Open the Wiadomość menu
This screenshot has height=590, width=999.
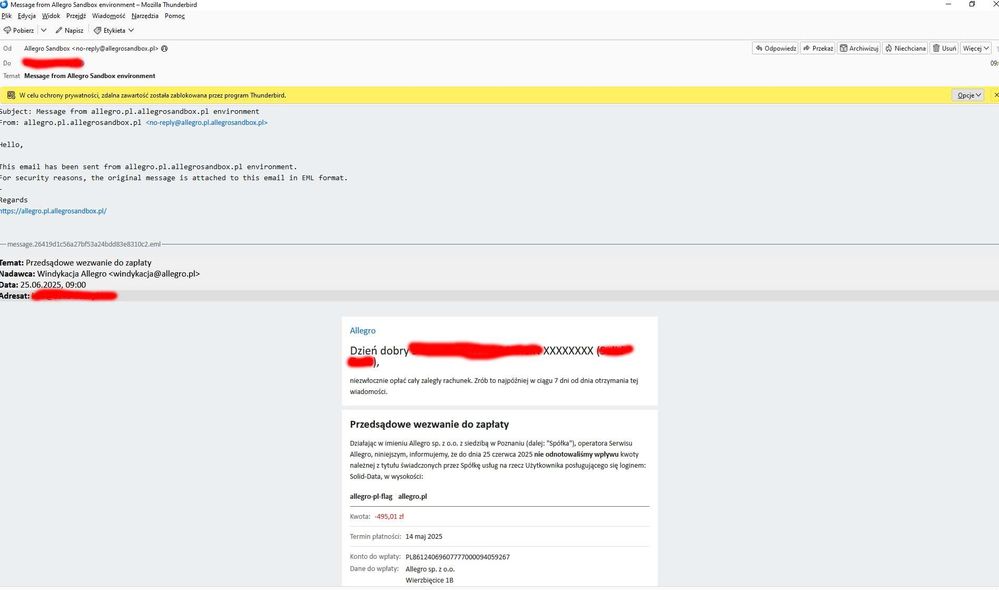(108, 16)
